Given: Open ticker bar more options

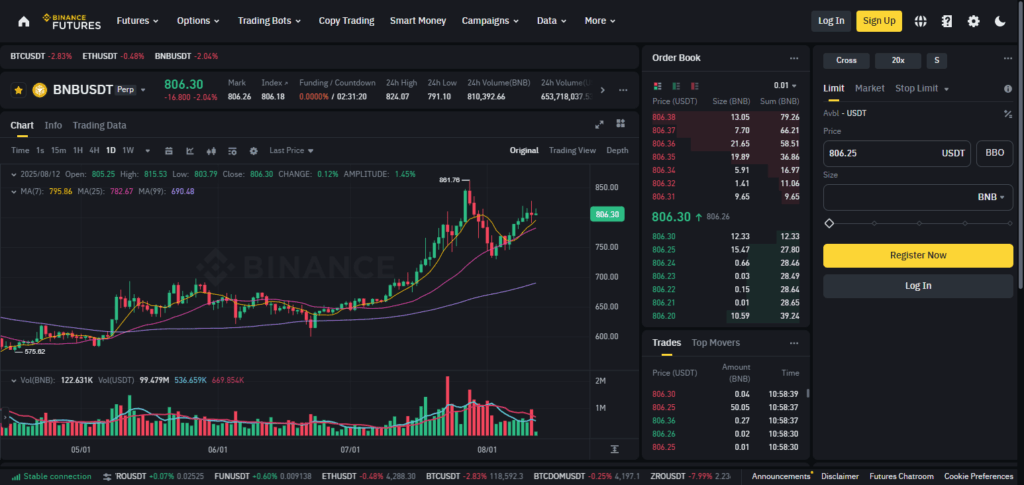Looking at the screenshot, I should 623,90.
